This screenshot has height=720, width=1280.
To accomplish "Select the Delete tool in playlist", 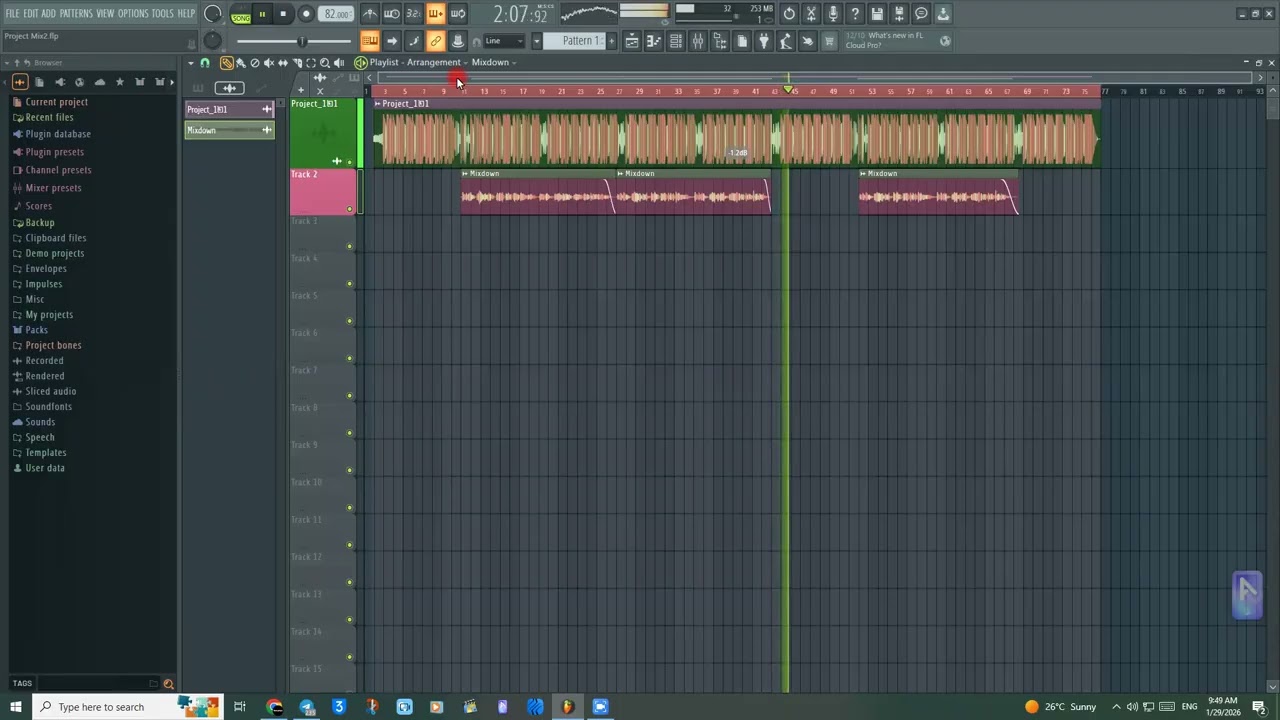I will 255,63.
